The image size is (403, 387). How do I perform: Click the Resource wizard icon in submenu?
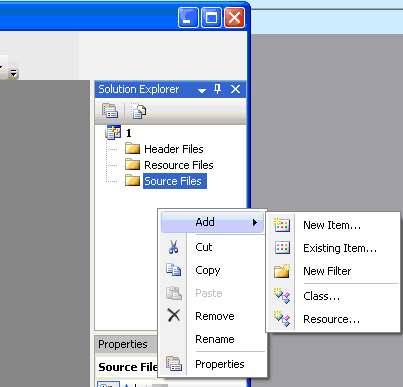point(282,319)
